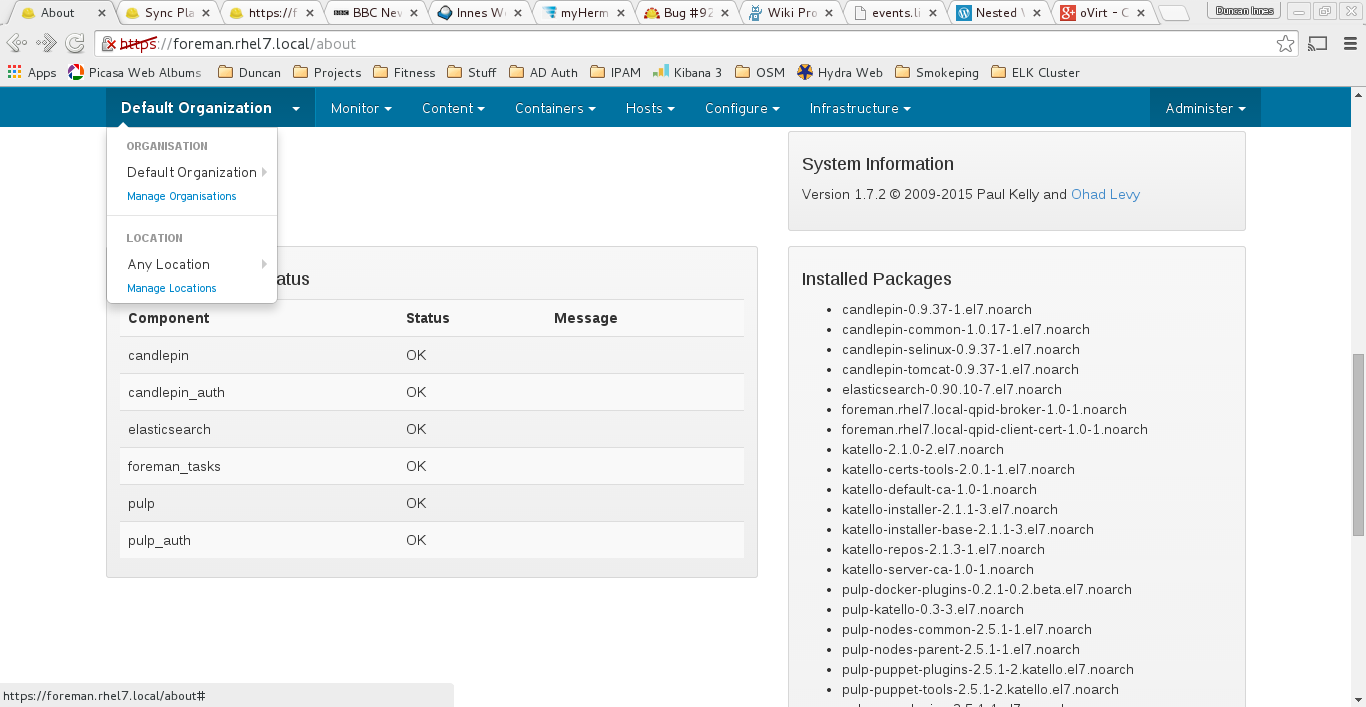This screenshot has width=1366, height=707.
Task: Open the Fitness bookmarks folder
Action: (404, 72)
